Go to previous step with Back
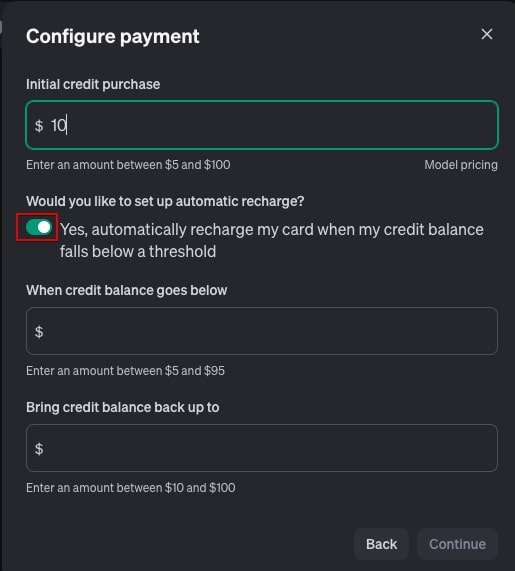This screenshot has height=571, width=515. tap(381, 544)
